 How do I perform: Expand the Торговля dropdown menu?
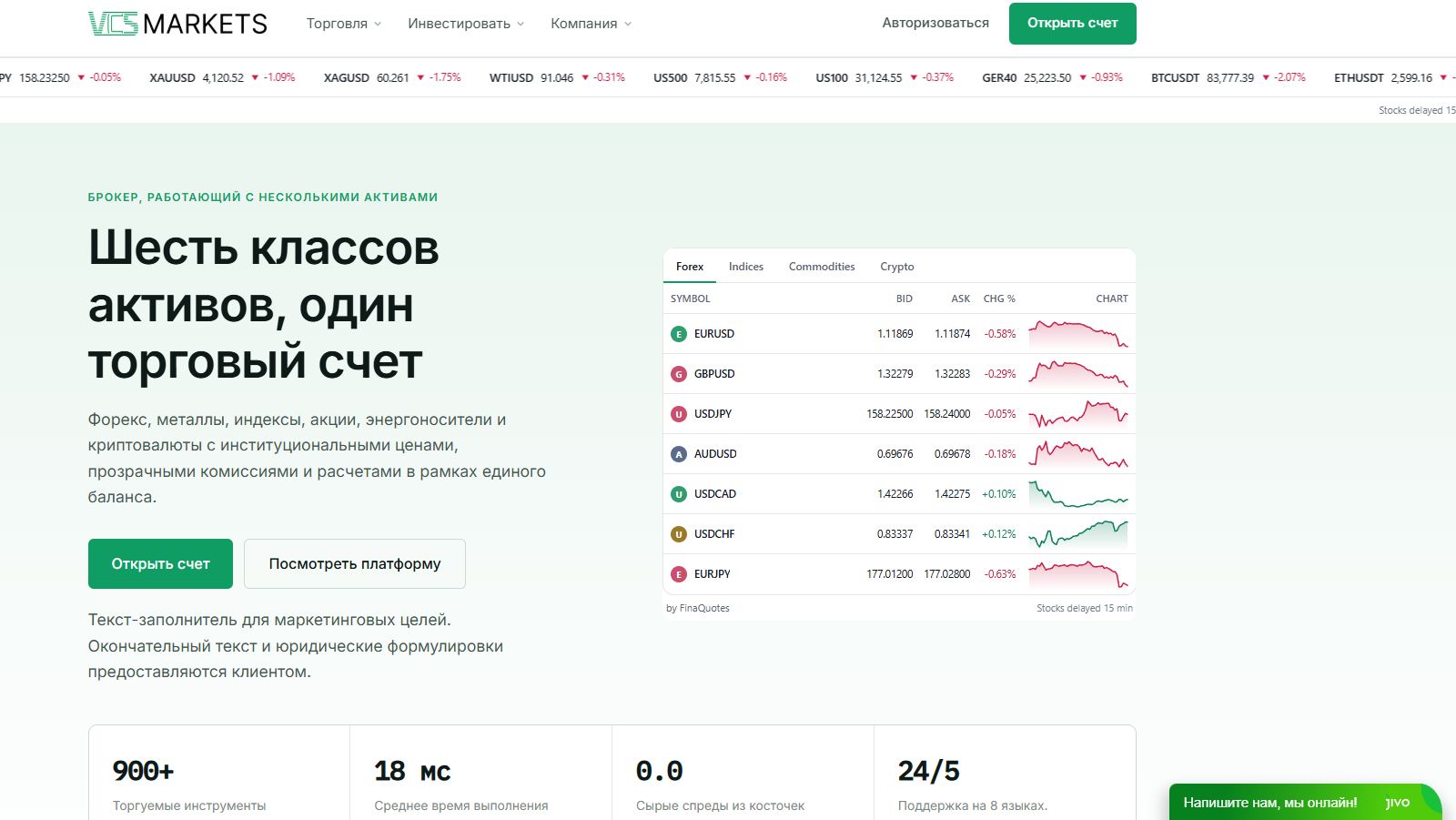(344, 24)
